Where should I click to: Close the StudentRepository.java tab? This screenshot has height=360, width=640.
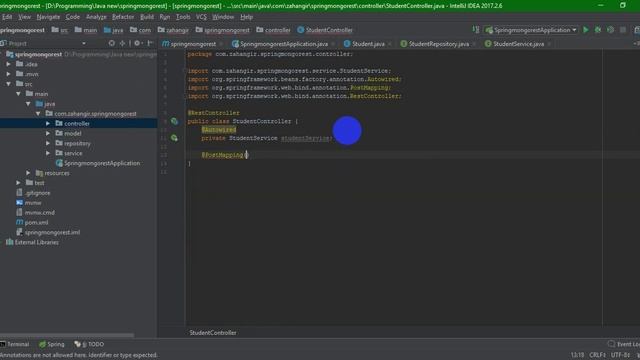click(474, 44)
